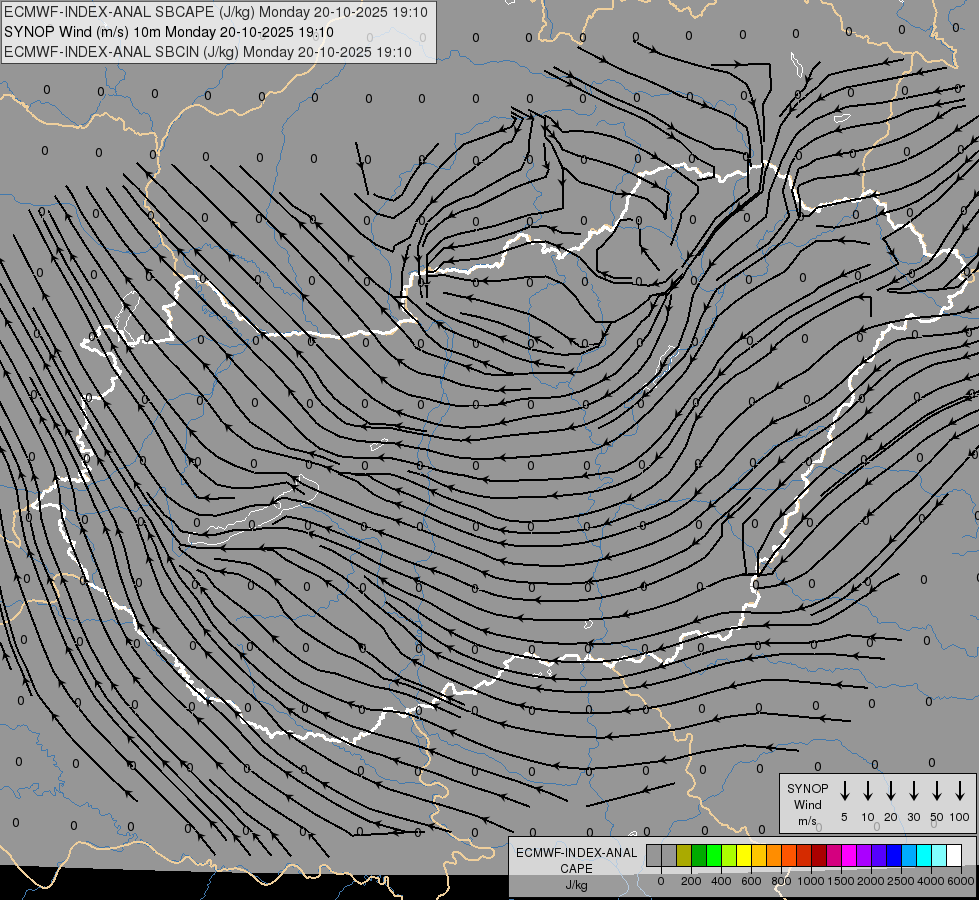Image resolution: width=979 pixels, height=900 pixels.
Task: Click the pure blue CAPE legend swatch
Action: [894, 855]
